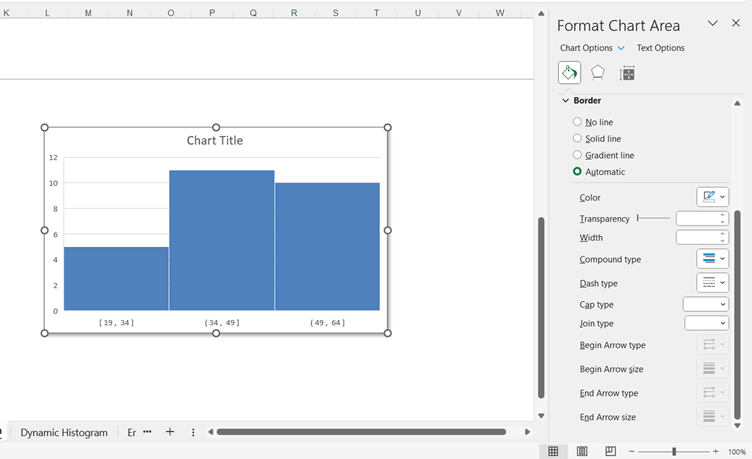Select Gradient line radio button
Image resolution: width=752 pixels, height=459 pixels.
coord(577,155)
